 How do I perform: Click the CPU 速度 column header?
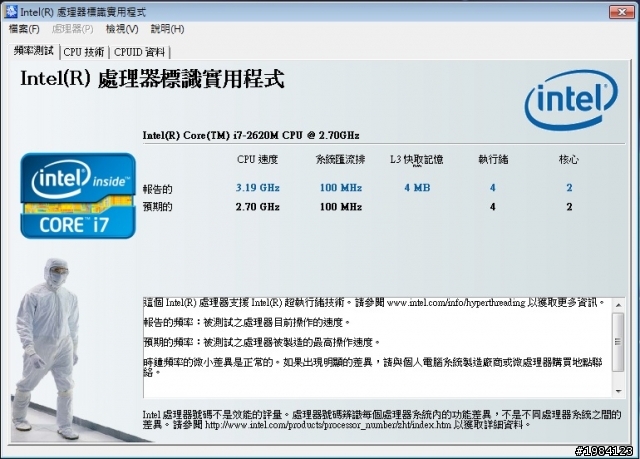258,160
